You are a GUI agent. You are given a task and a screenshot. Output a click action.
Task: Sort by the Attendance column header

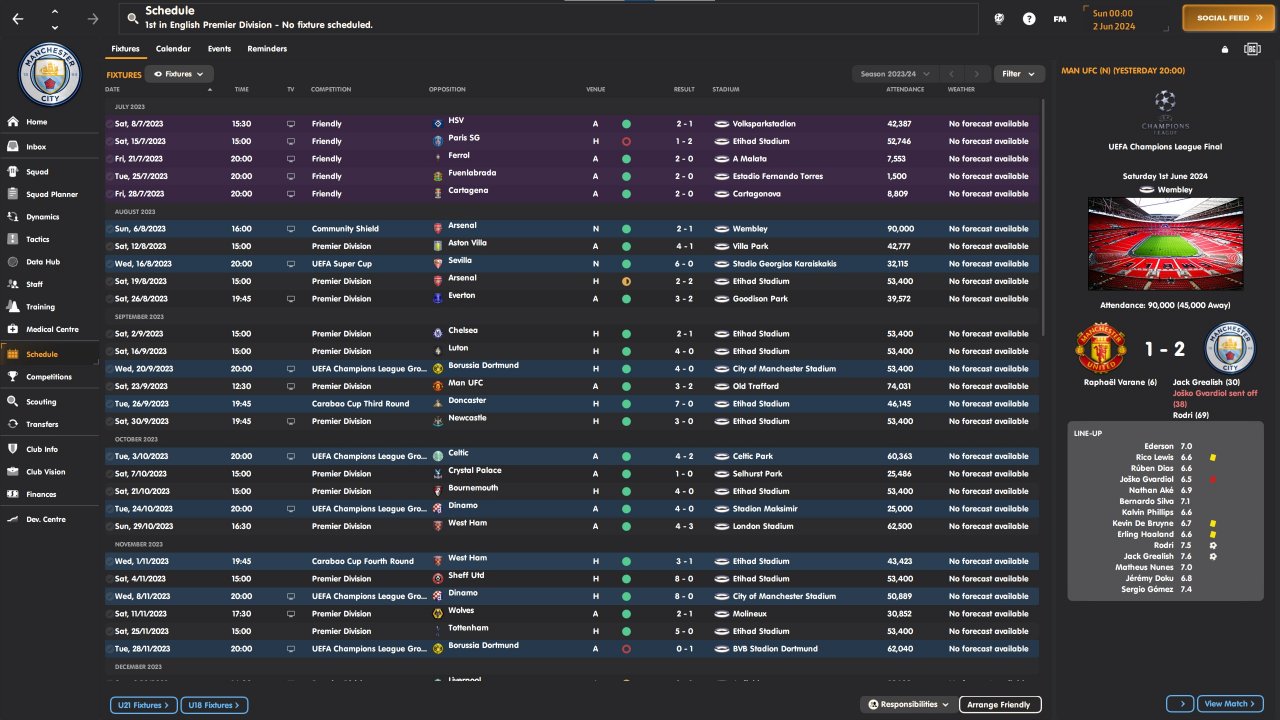[906, 90]
